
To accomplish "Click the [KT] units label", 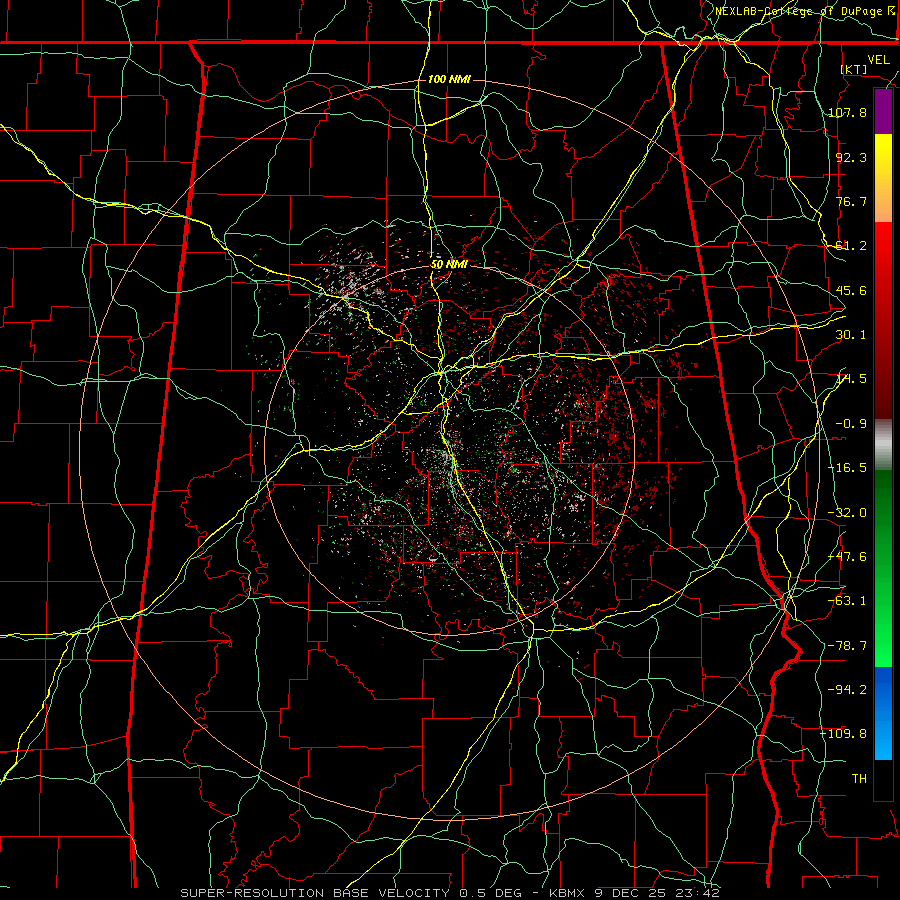I will click(x=854, y=69).
